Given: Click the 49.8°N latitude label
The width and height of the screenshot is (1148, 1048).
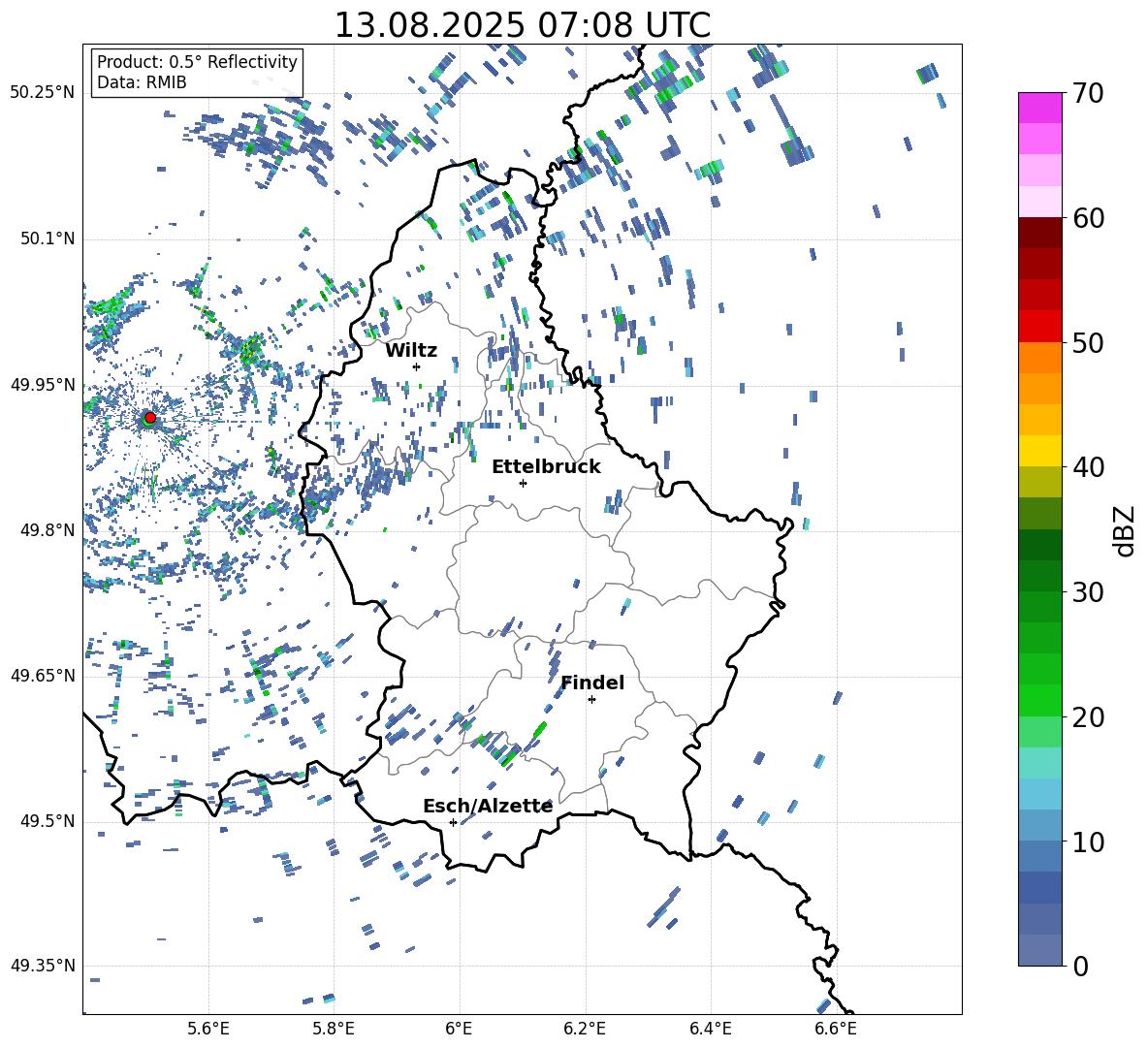Looking at the screenshot, I should [47, 530].
